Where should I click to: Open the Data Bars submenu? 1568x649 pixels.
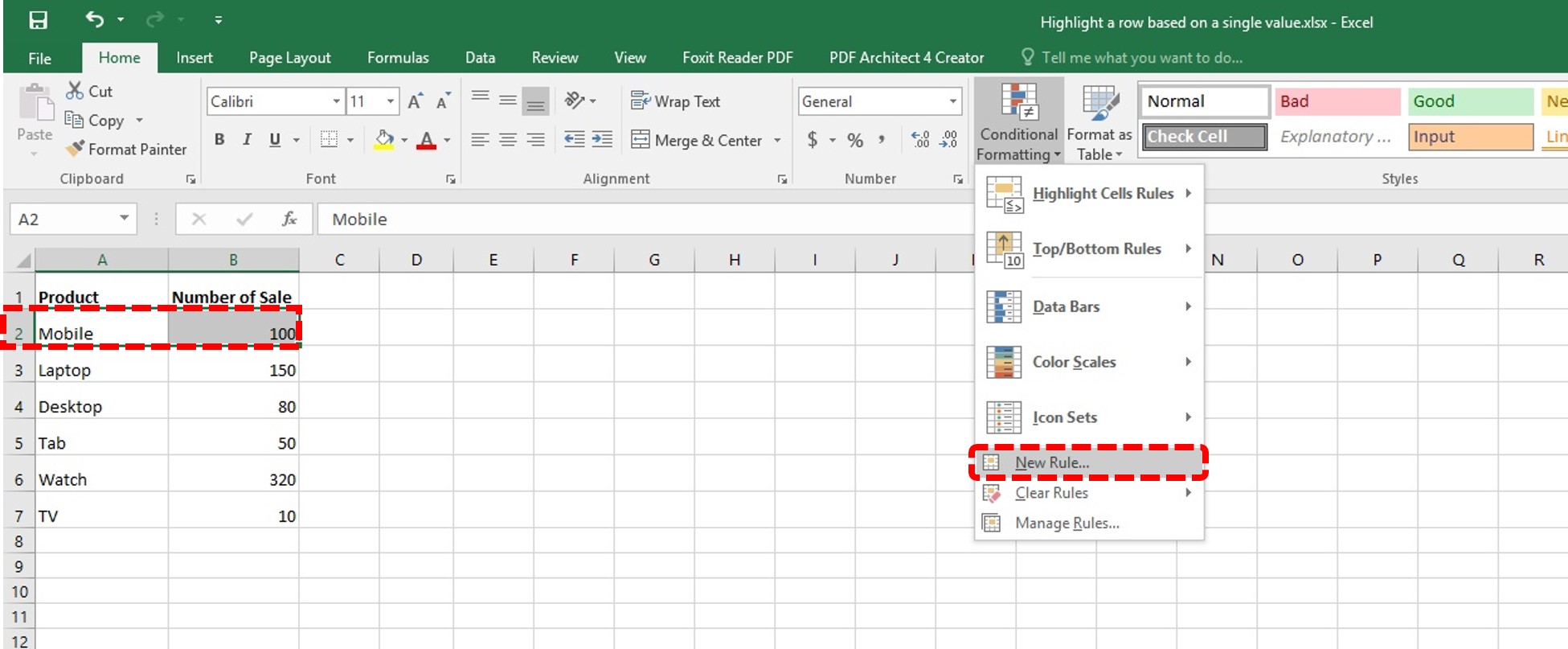coord(1089,306)
